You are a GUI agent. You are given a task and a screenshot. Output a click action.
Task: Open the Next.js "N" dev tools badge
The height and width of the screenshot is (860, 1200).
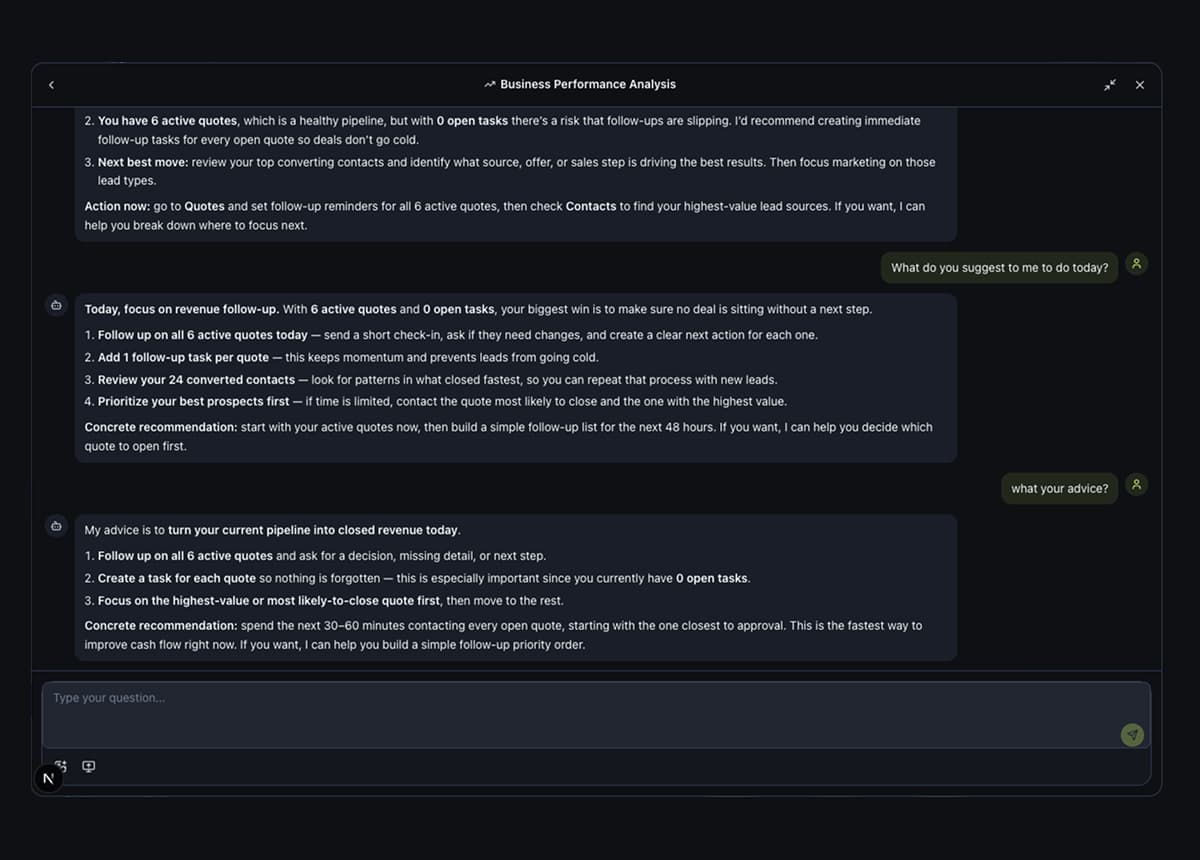pos(49,778)
